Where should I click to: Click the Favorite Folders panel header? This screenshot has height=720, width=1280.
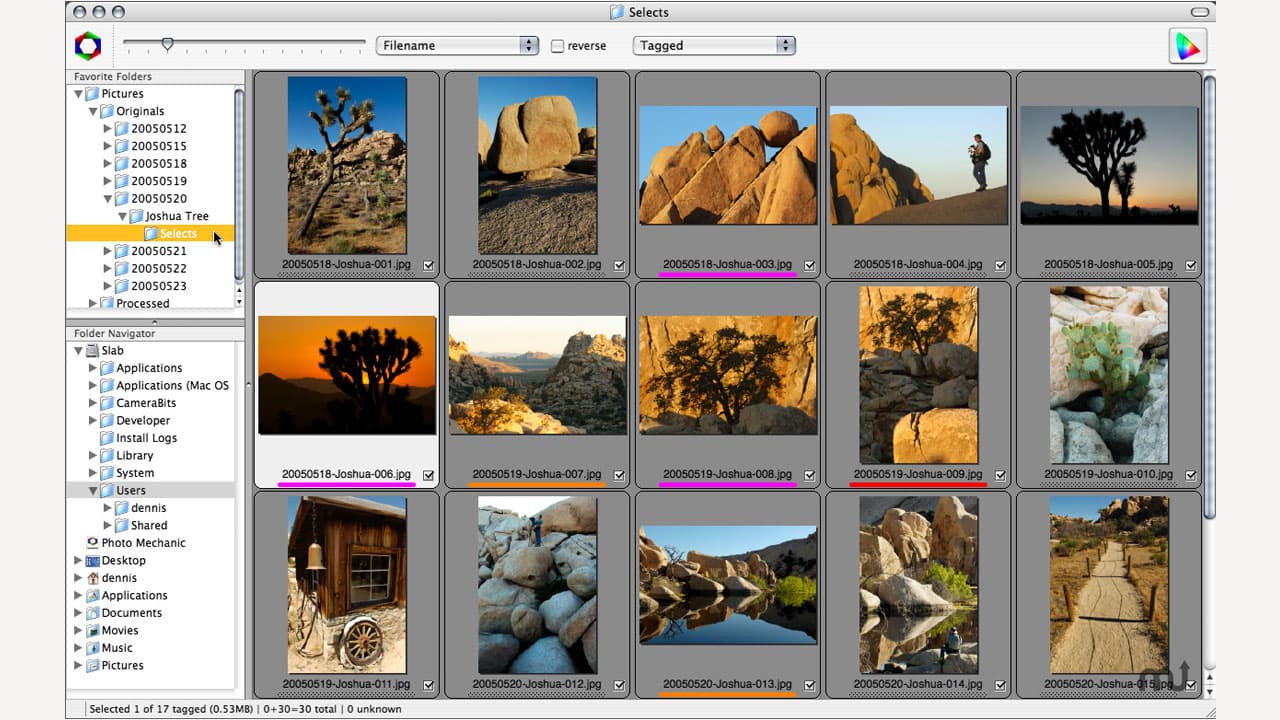(113, 76)
